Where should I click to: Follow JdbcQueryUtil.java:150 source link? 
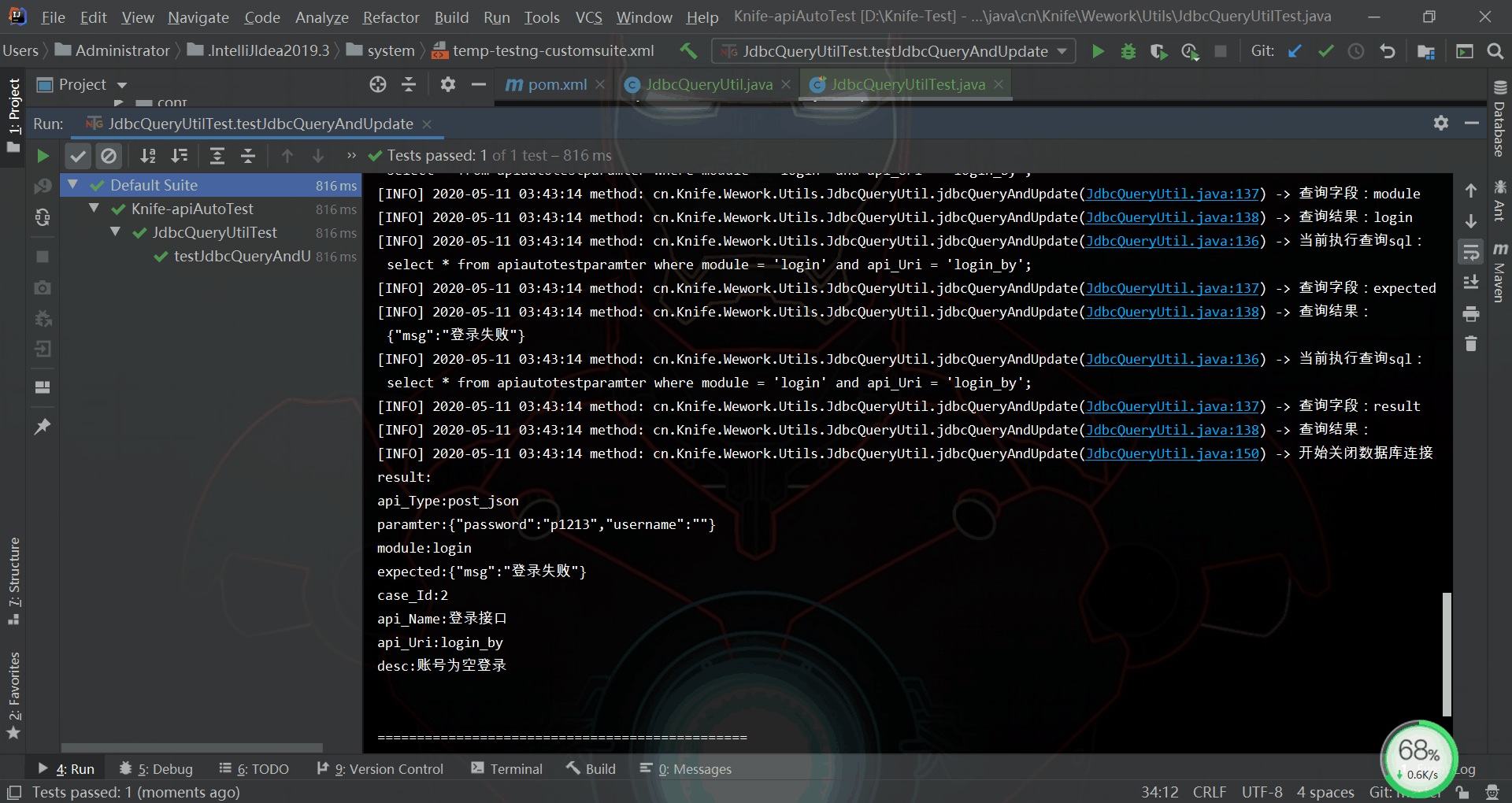tap(1173, 453)
